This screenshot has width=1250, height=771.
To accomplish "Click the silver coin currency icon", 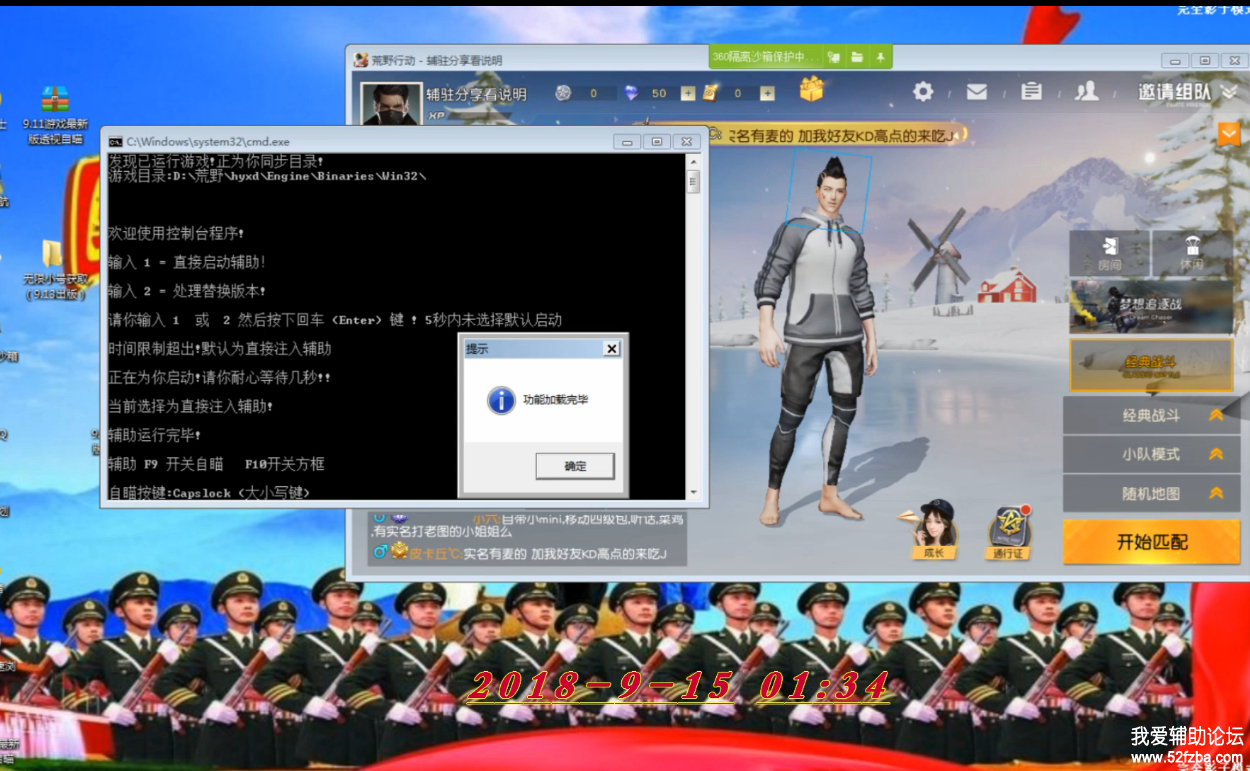I will coord(564,93).
